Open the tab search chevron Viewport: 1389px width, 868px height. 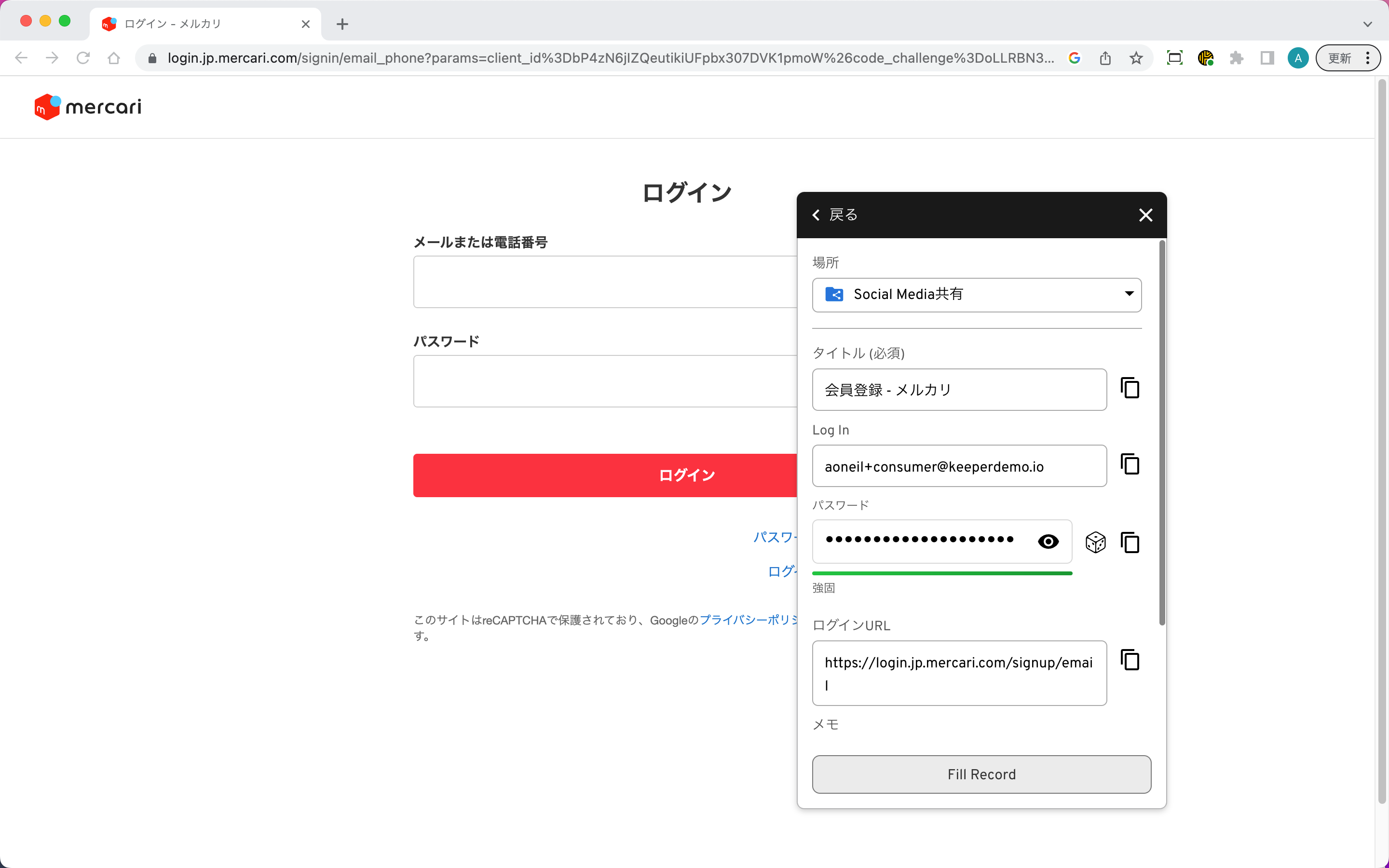[x=1367, y=24]
